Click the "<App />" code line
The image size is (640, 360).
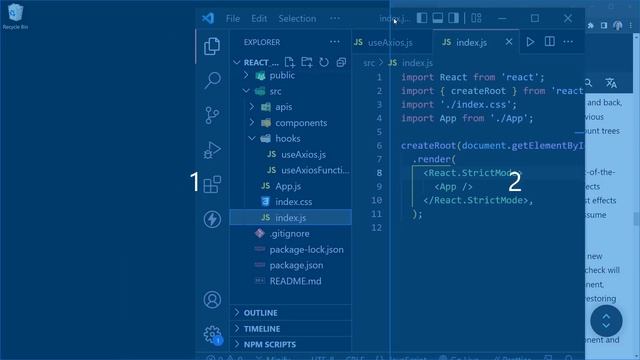coord(453,187)
